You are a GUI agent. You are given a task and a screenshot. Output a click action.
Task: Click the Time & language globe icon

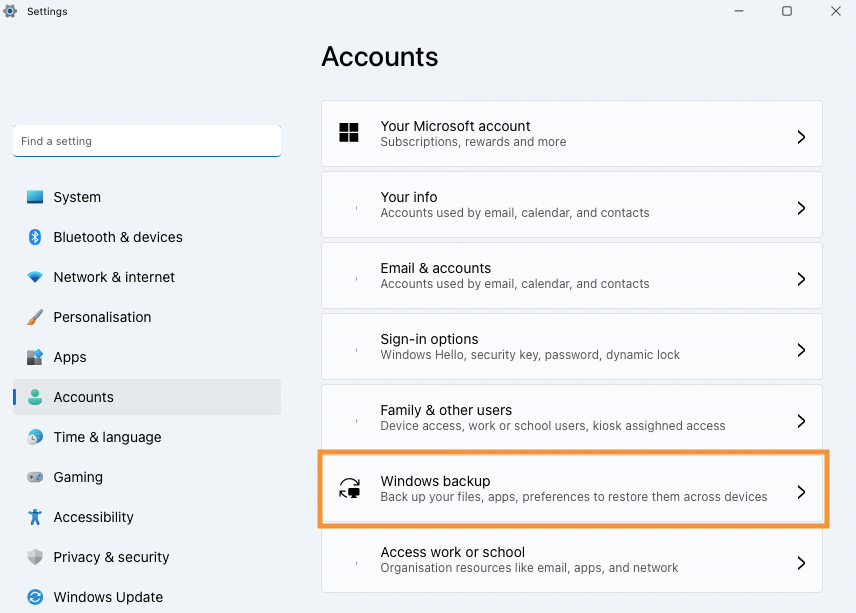[x=35, y=437]
